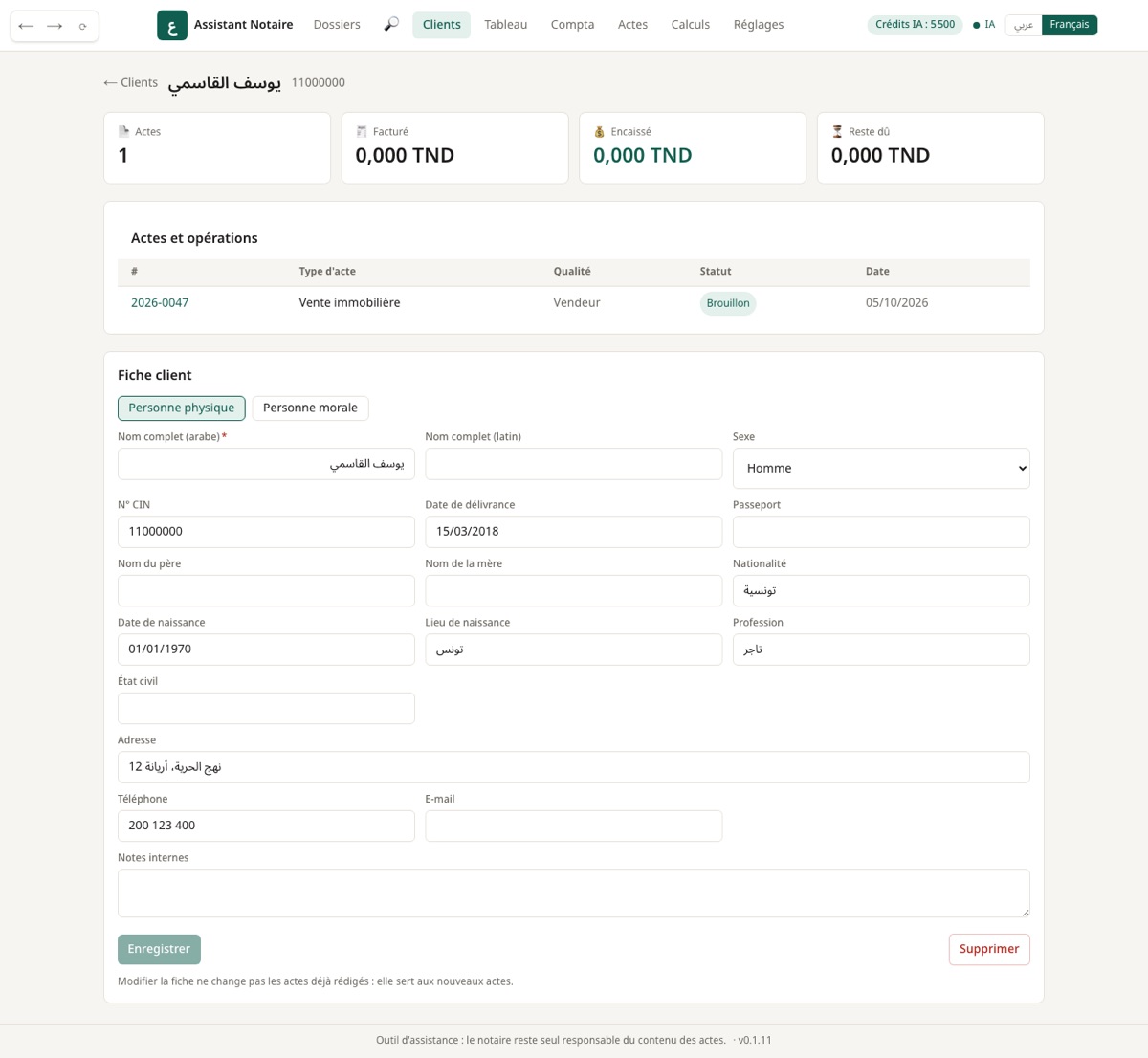Click the Reste dû hourglass icon
Image resolution: width=1148 pixels, height=1058 pixels.
pos(837,132)
